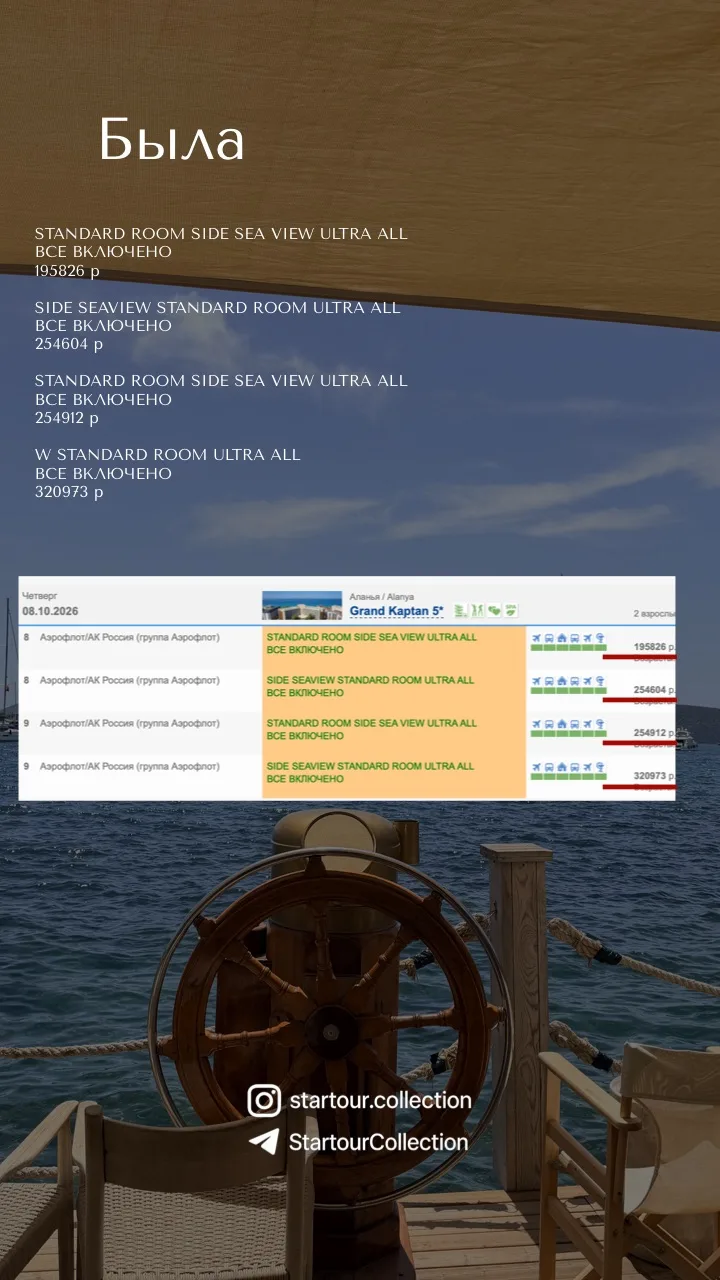This screenshot has height=1280, width=720.
Task: Tap the Telegram paper plane icon
Action: coord(264,1142)
